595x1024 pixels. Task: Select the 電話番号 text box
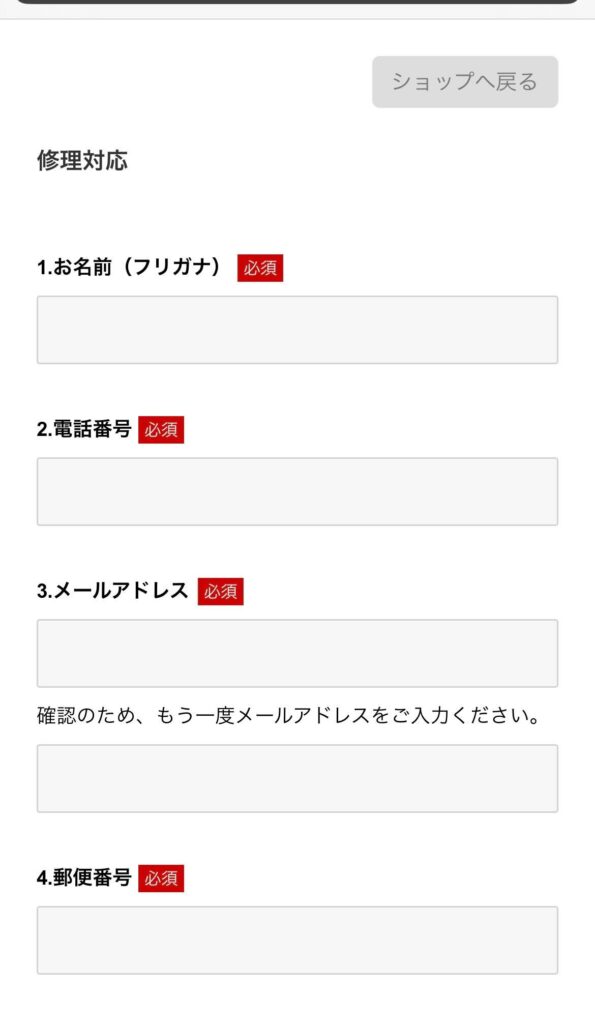(x=297, y=492)
